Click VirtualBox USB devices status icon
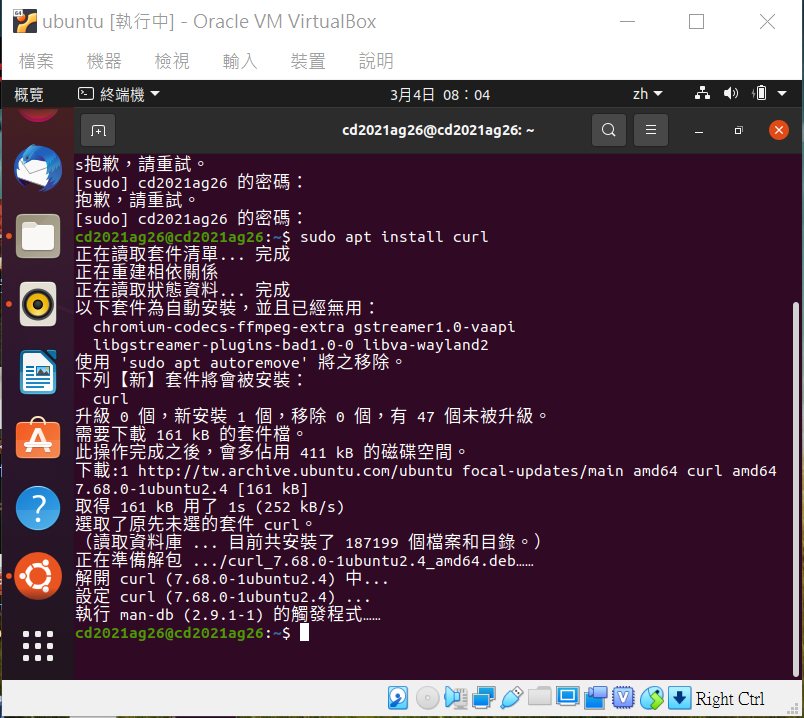This screenshot has height=718, width=804. (511, 698)
